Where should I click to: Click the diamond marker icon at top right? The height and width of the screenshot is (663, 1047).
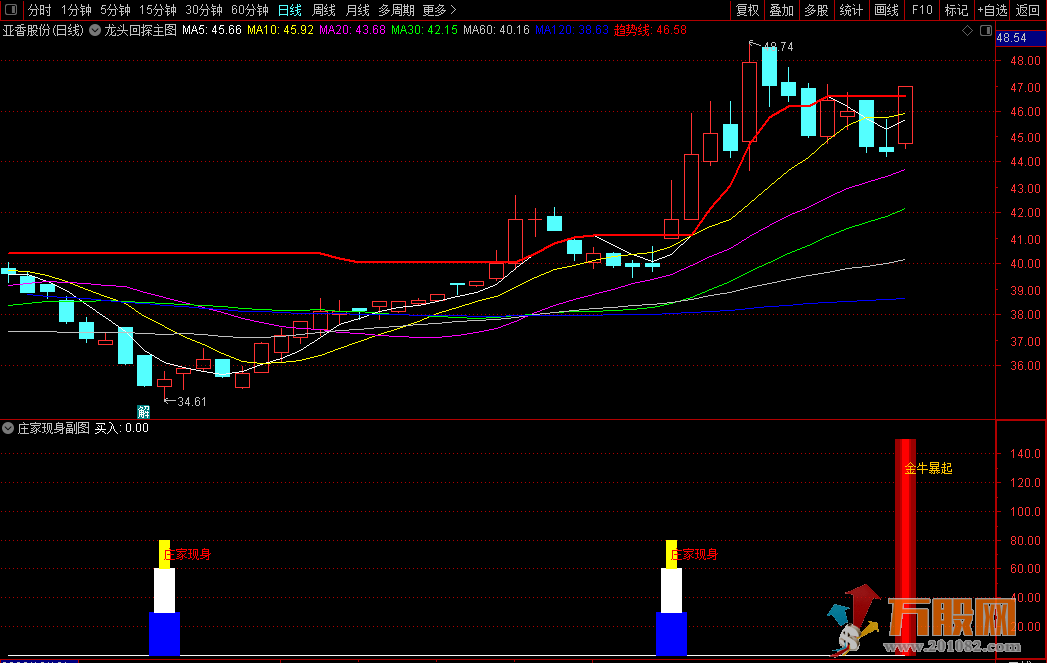[x=967, y=31]
